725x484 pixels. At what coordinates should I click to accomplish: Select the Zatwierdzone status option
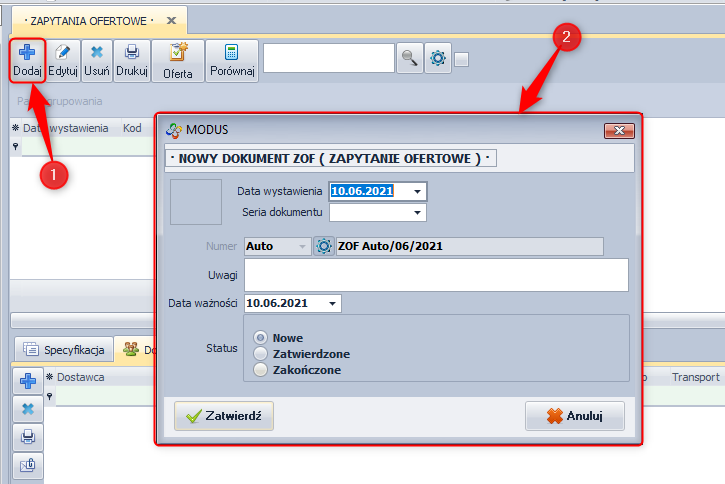coord(262,354)
